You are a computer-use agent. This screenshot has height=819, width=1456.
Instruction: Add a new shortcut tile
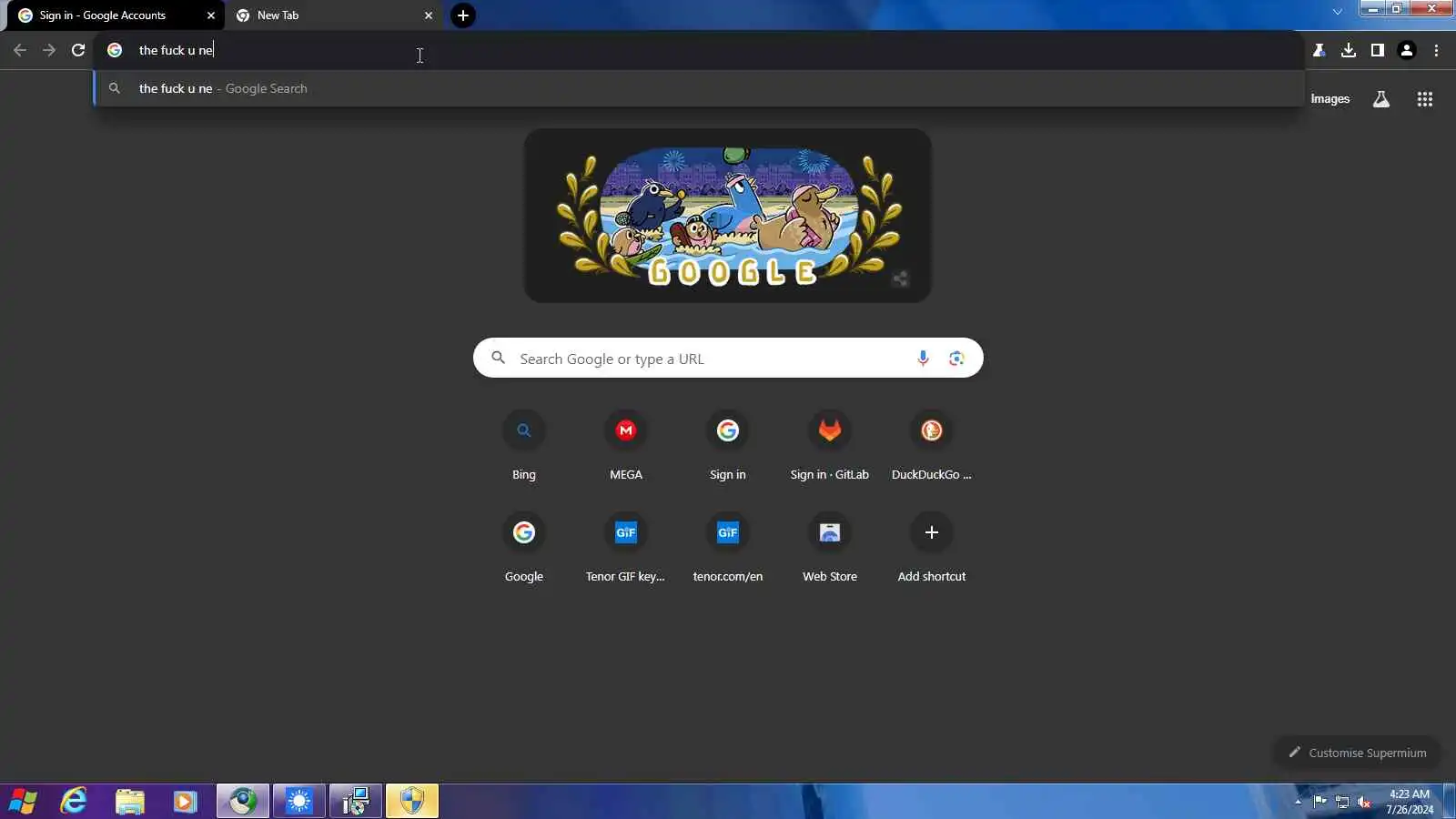932,548
